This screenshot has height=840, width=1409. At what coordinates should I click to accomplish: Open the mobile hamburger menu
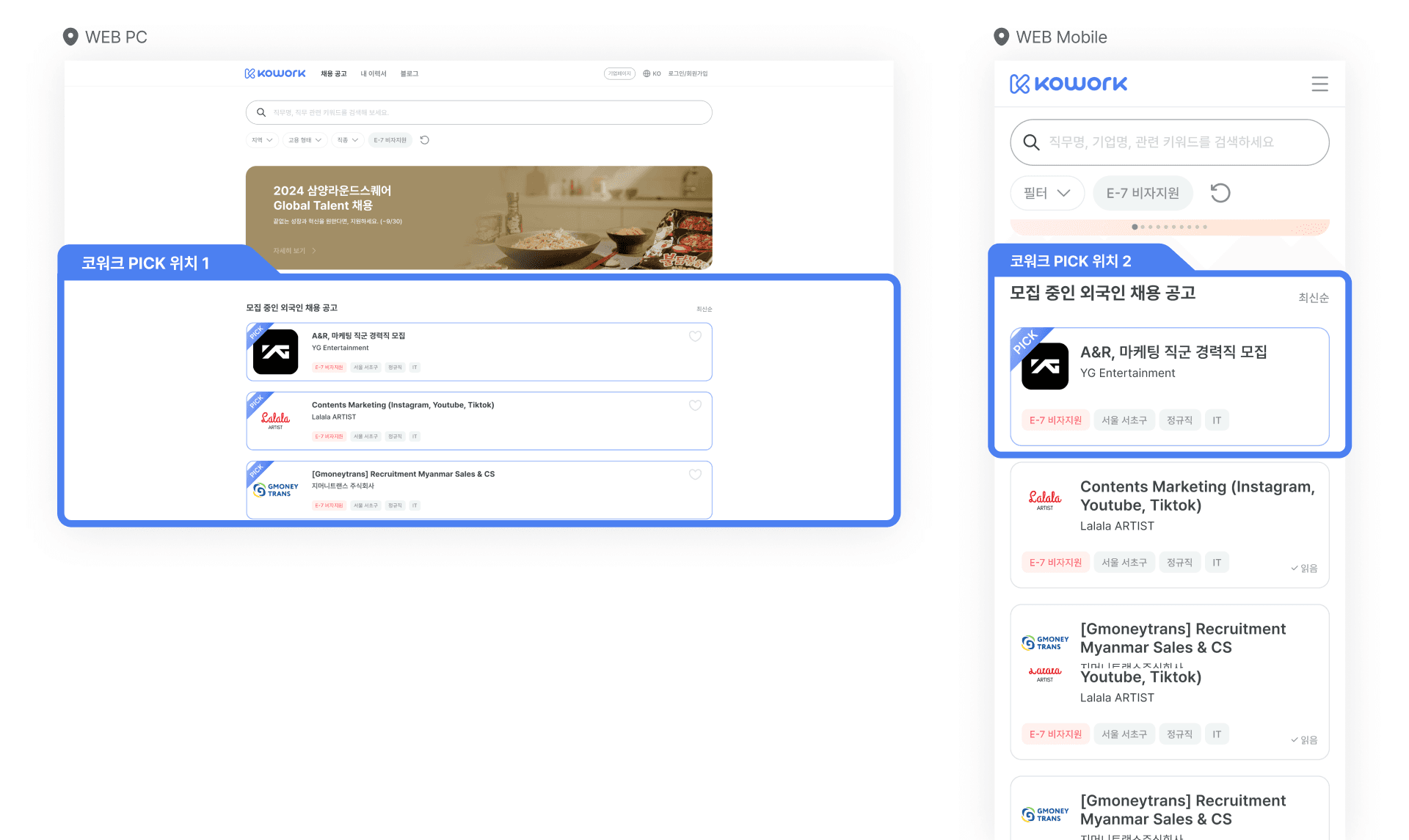tap(1319, 84)
